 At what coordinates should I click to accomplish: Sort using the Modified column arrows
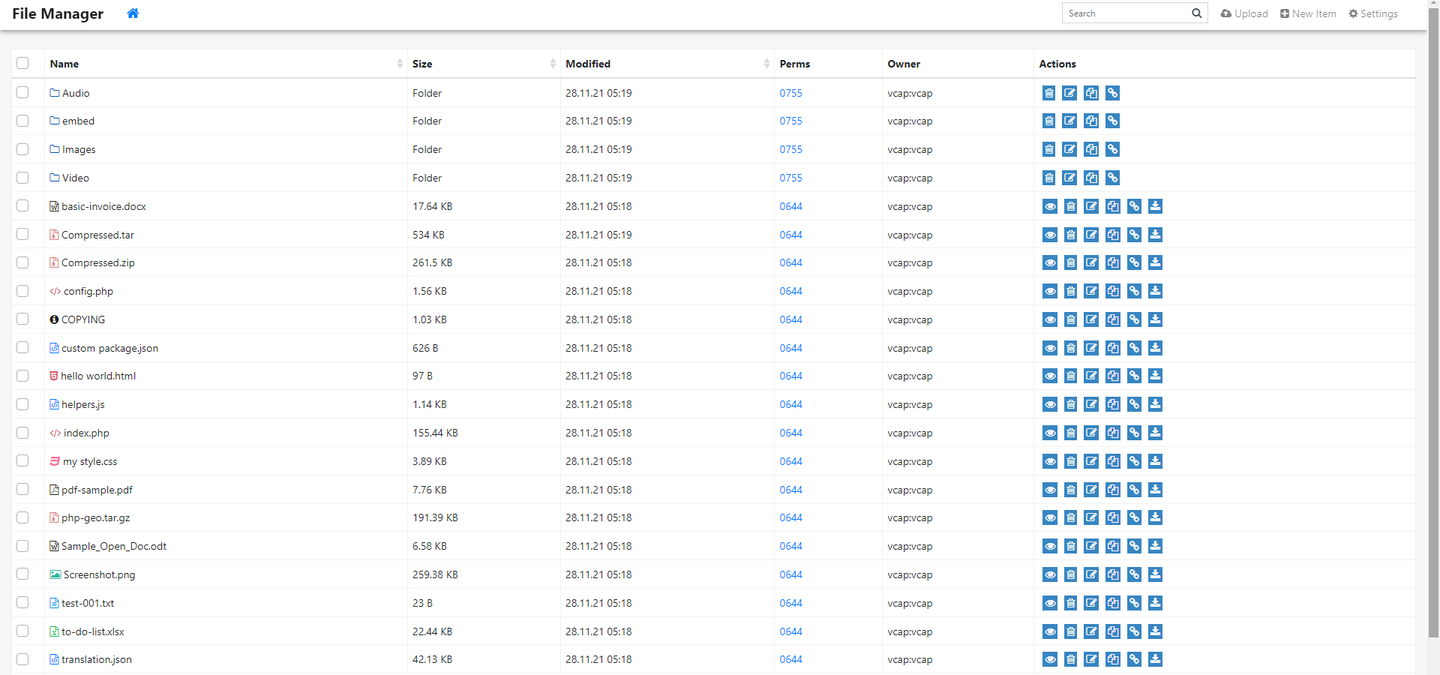(767, 64)
